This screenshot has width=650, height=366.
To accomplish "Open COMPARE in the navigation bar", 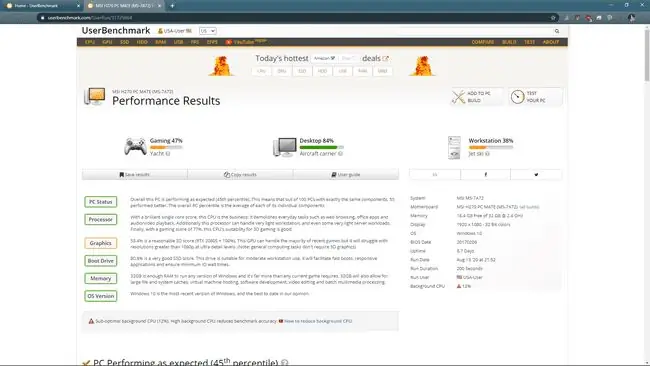I will [483, 42].
